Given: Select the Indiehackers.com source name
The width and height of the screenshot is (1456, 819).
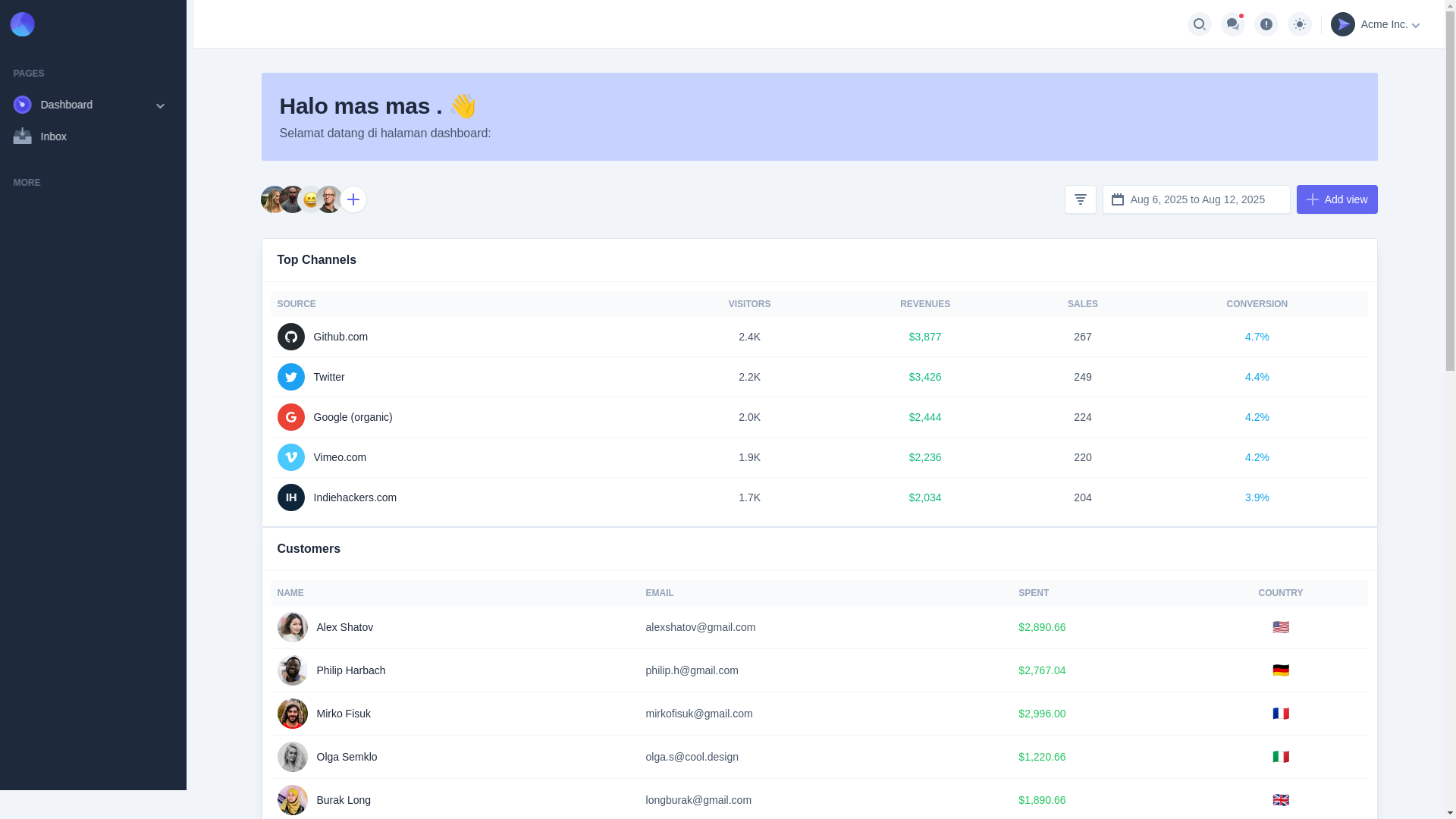Looking at the screenshot, I should click(355, 497).
